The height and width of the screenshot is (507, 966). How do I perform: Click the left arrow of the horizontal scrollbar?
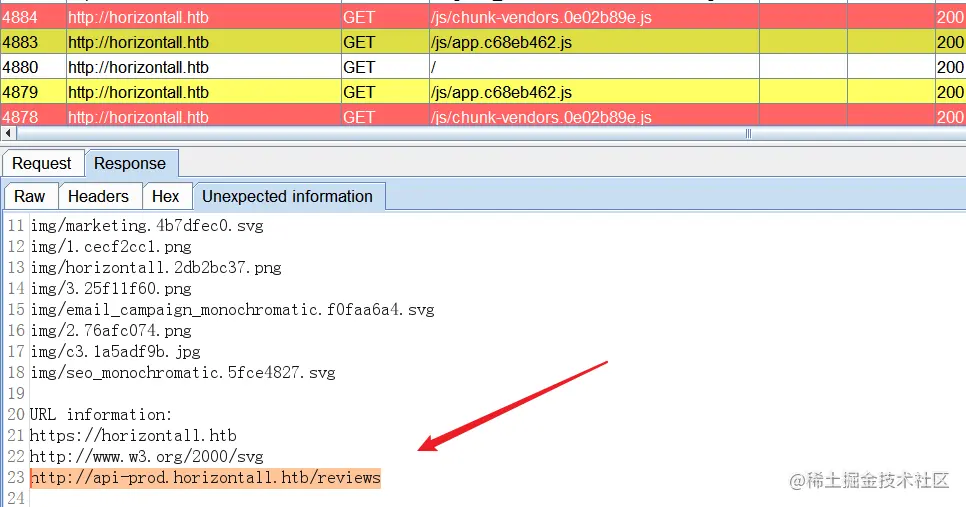8,133
